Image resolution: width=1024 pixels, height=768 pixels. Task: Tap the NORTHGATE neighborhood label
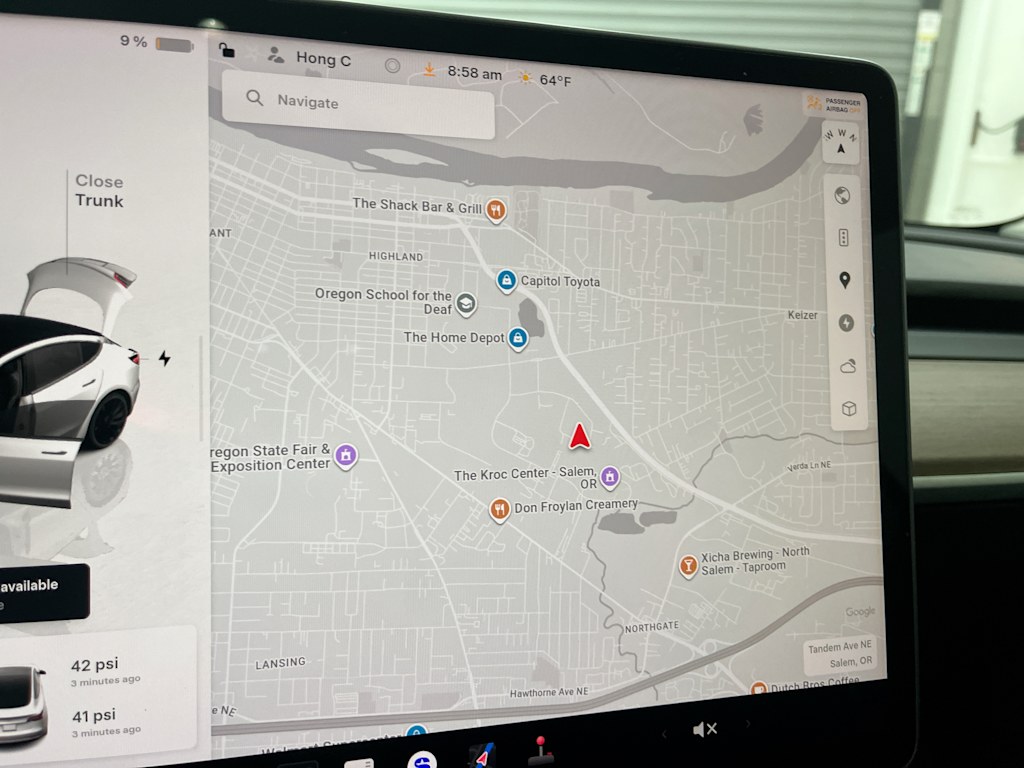coord(652,627)
